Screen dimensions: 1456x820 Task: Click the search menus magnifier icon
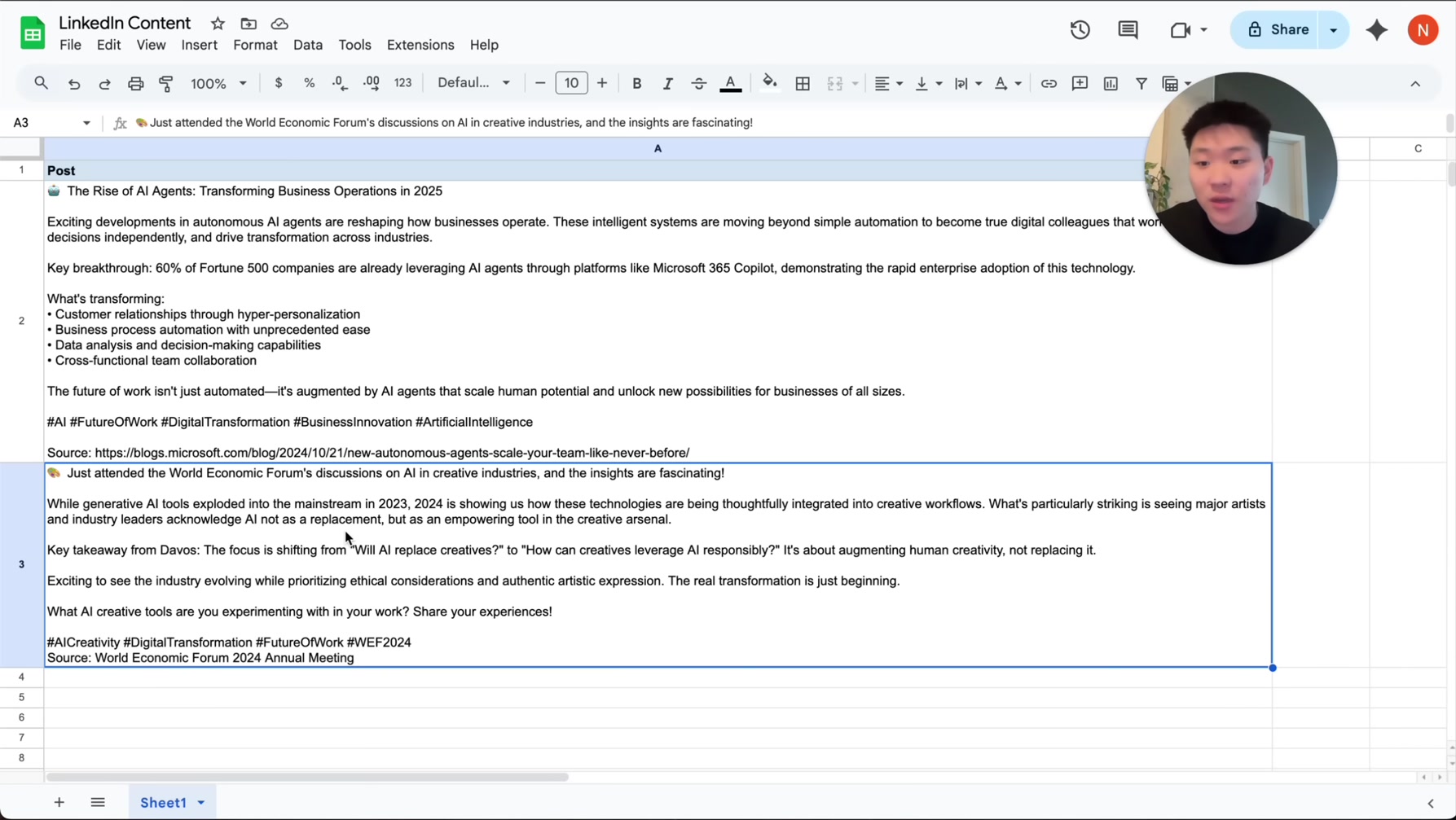(x=41, y=83)
